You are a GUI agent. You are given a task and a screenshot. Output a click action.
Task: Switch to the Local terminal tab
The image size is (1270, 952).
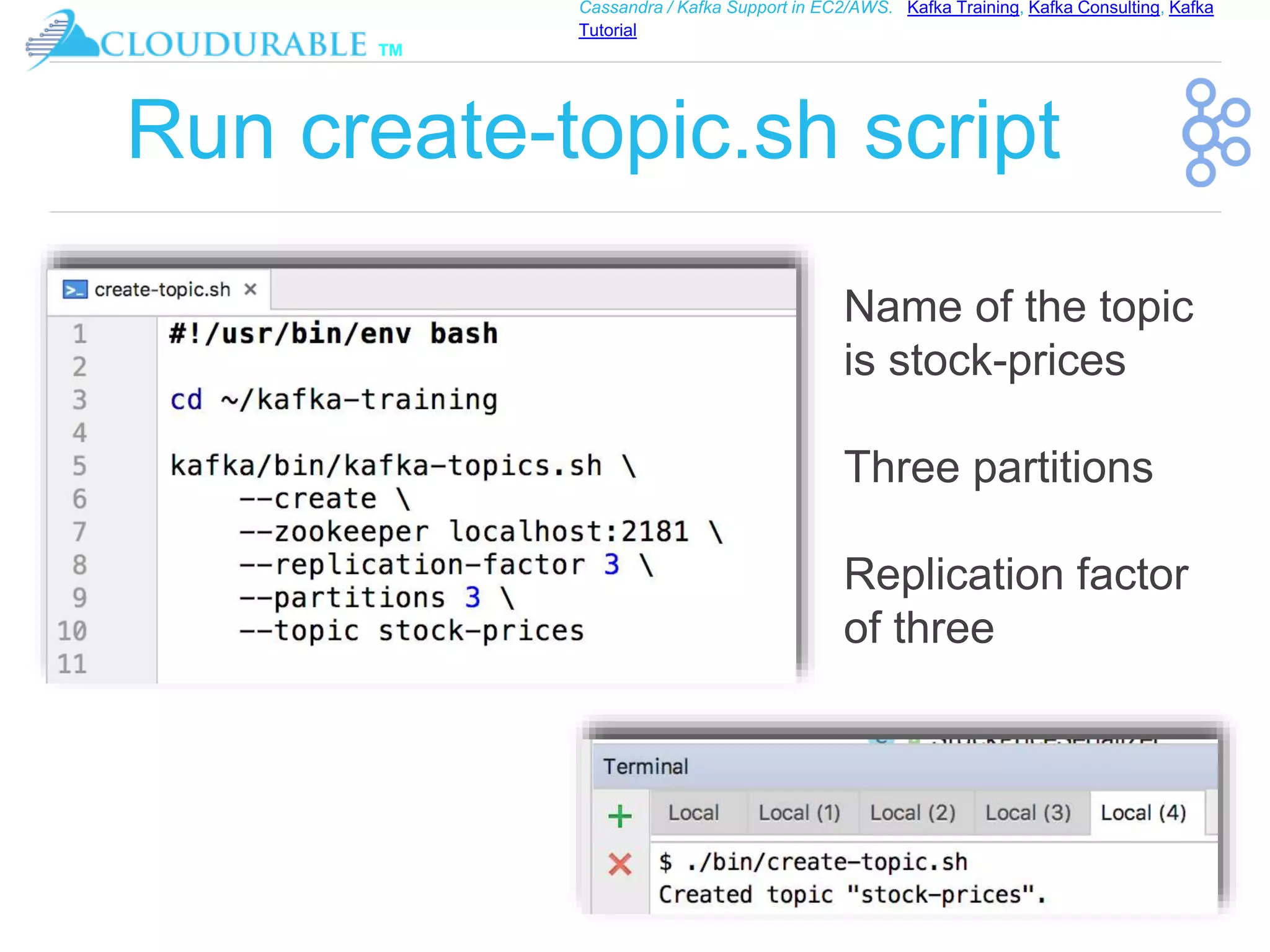click(693, 813)
